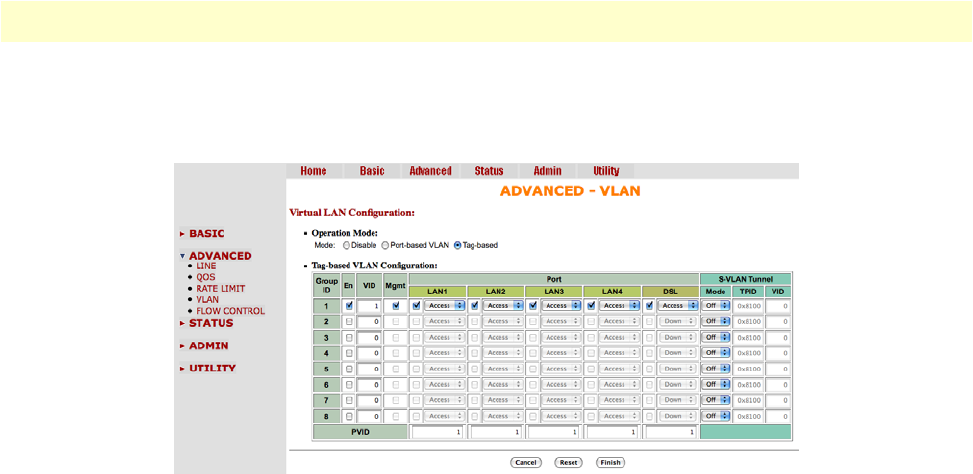Open the QOS sidebar link
Image resolution: width=973 pixels, height=474 pixels.
click(x=206, y=277)
